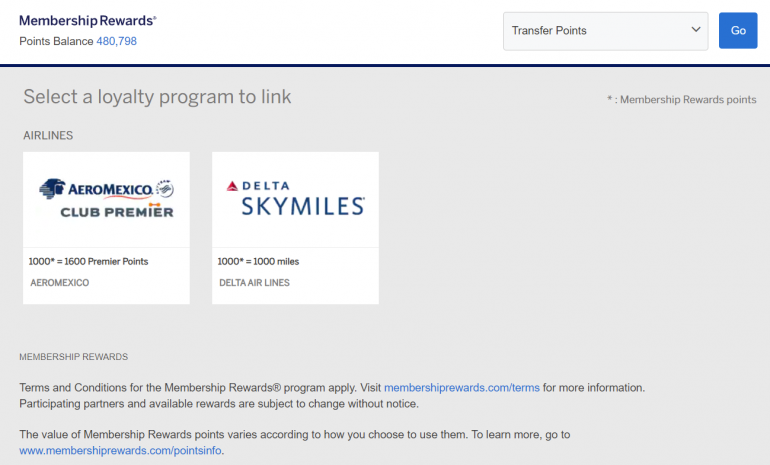Click the SkyTeam emblem beside Aeromexico

pyautogui.click(x=165, y=188)
